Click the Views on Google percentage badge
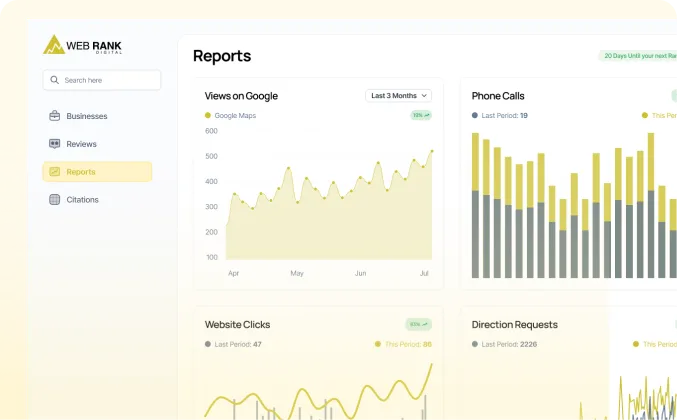677x420 pixels. coord(421,115)
